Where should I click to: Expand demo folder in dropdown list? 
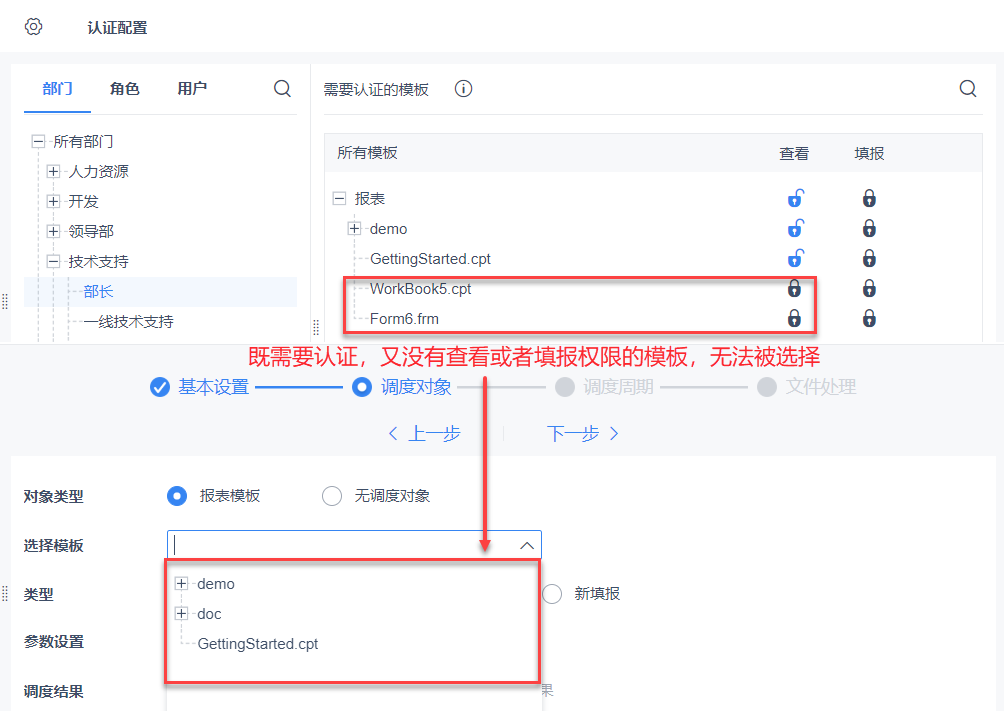click(x=182, y=584)
